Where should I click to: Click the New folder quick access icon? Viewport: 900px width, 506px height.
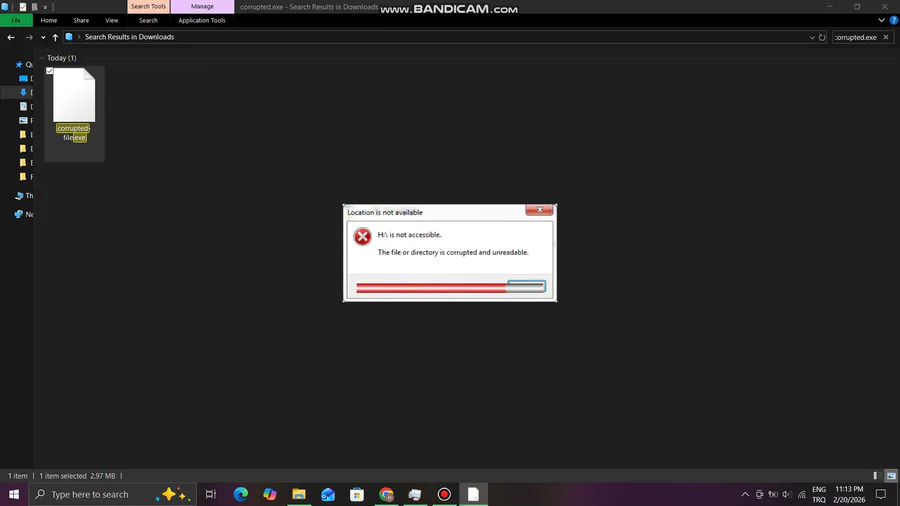[34, 7]
